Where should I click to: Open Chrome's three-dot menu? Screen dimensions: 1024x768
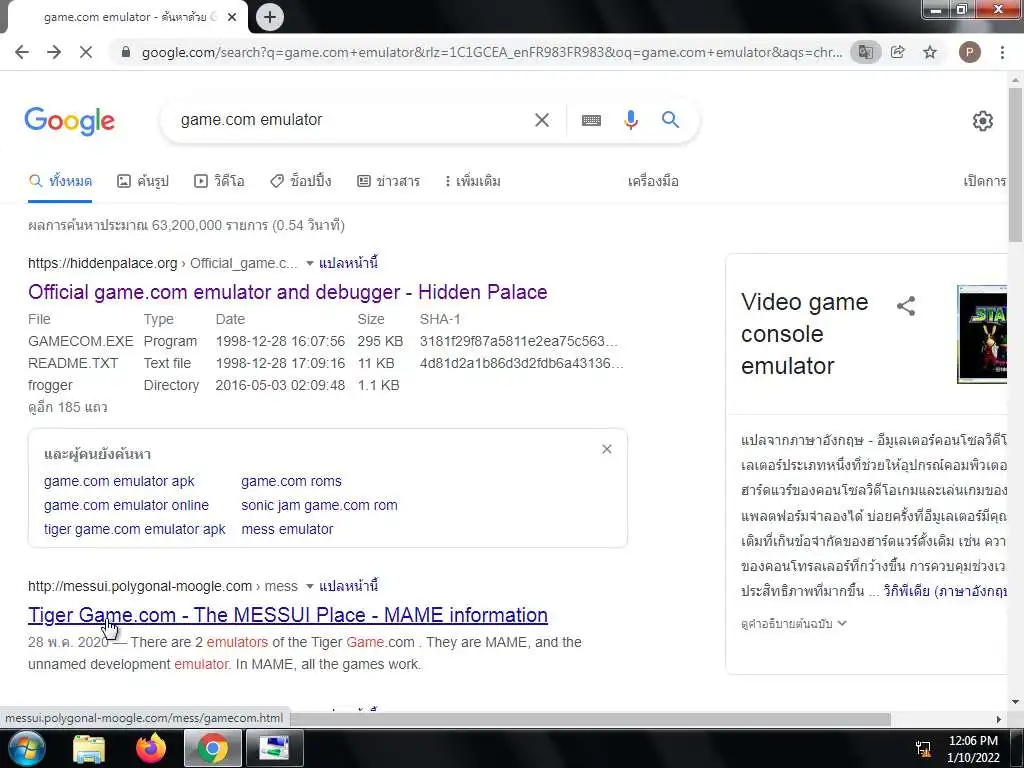pyautogui.click(x=1002, y=52)
